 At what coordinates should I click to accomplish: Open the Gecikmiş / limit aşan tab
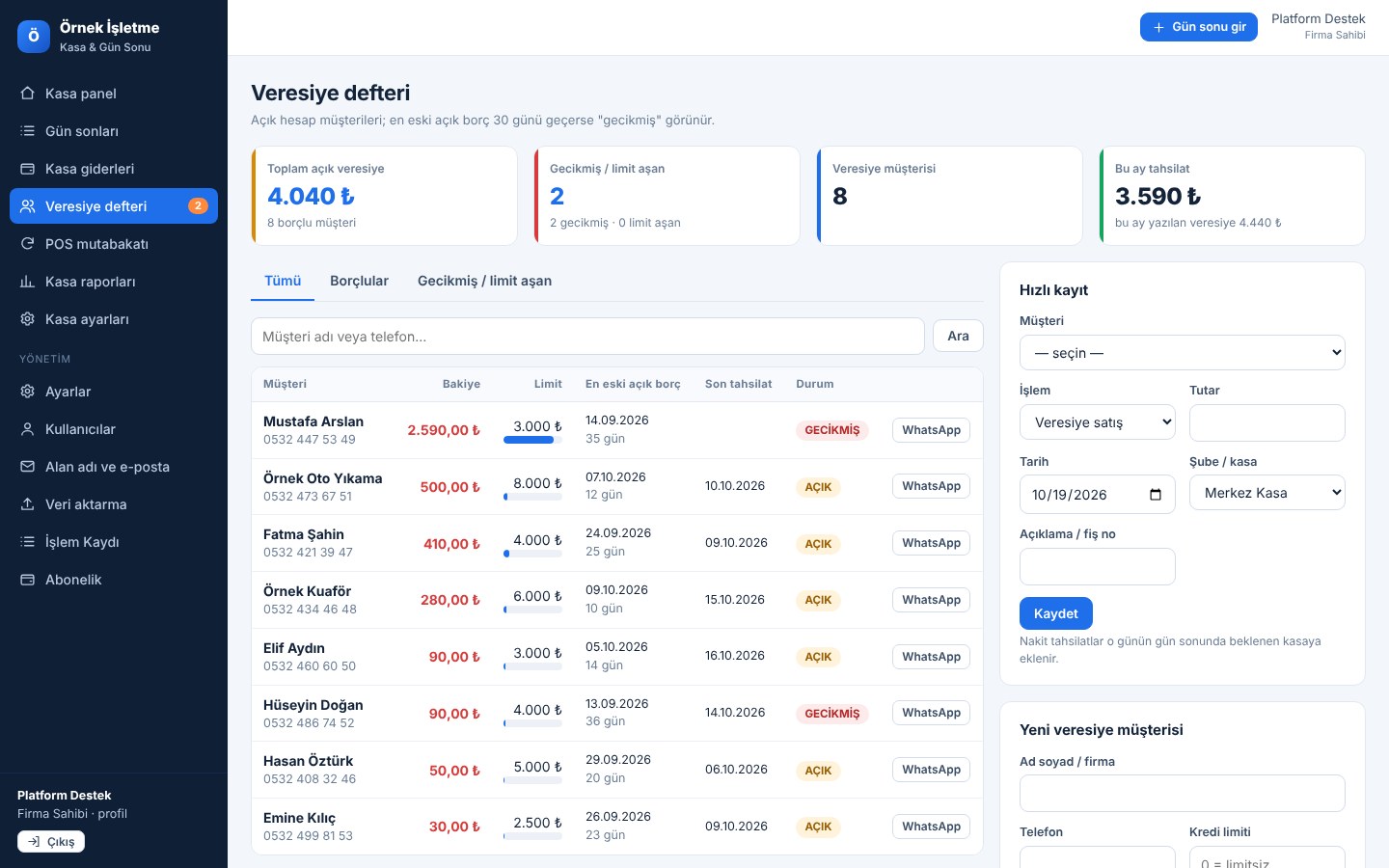coord(484,281)
